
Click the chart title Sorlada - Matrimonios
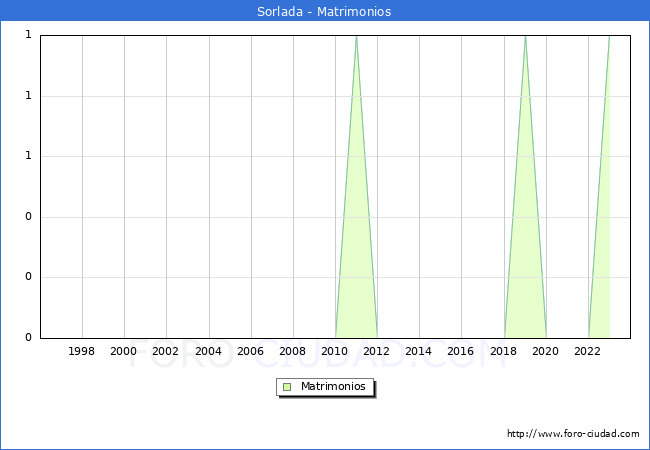point(324,11)
